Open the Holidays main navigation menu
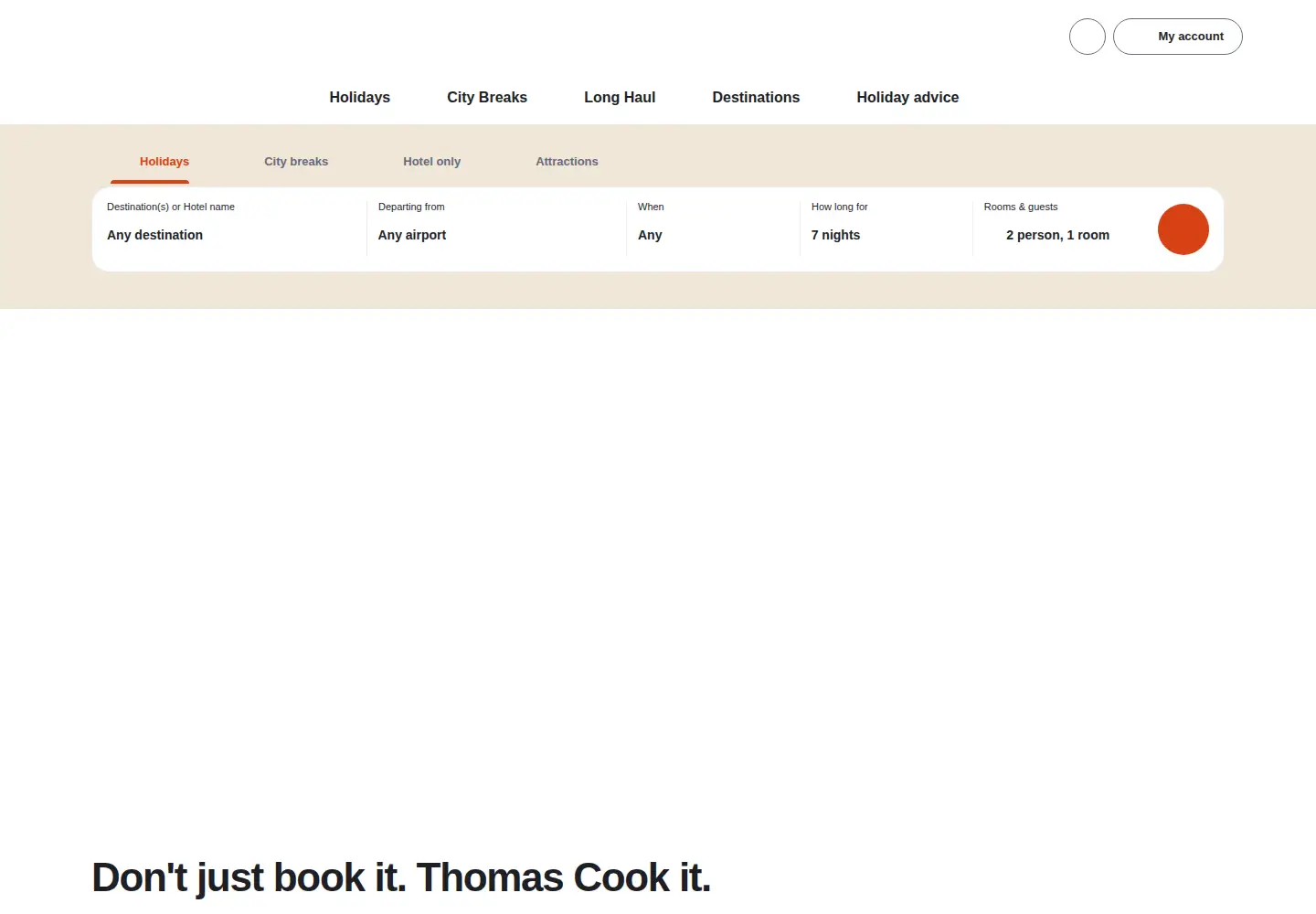Viewport: 1316px width, 914px height. point(359,97)
